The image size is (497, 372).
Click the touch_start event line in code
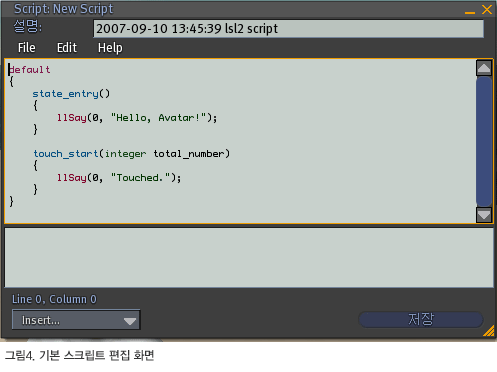[x=132, y=154]
